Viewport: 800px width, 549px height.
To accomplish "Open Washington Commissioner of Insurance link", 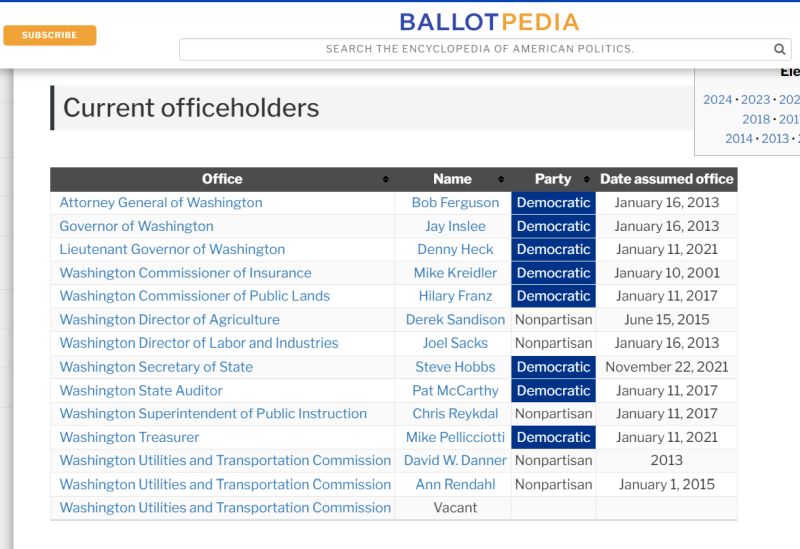I will (185, 273).
